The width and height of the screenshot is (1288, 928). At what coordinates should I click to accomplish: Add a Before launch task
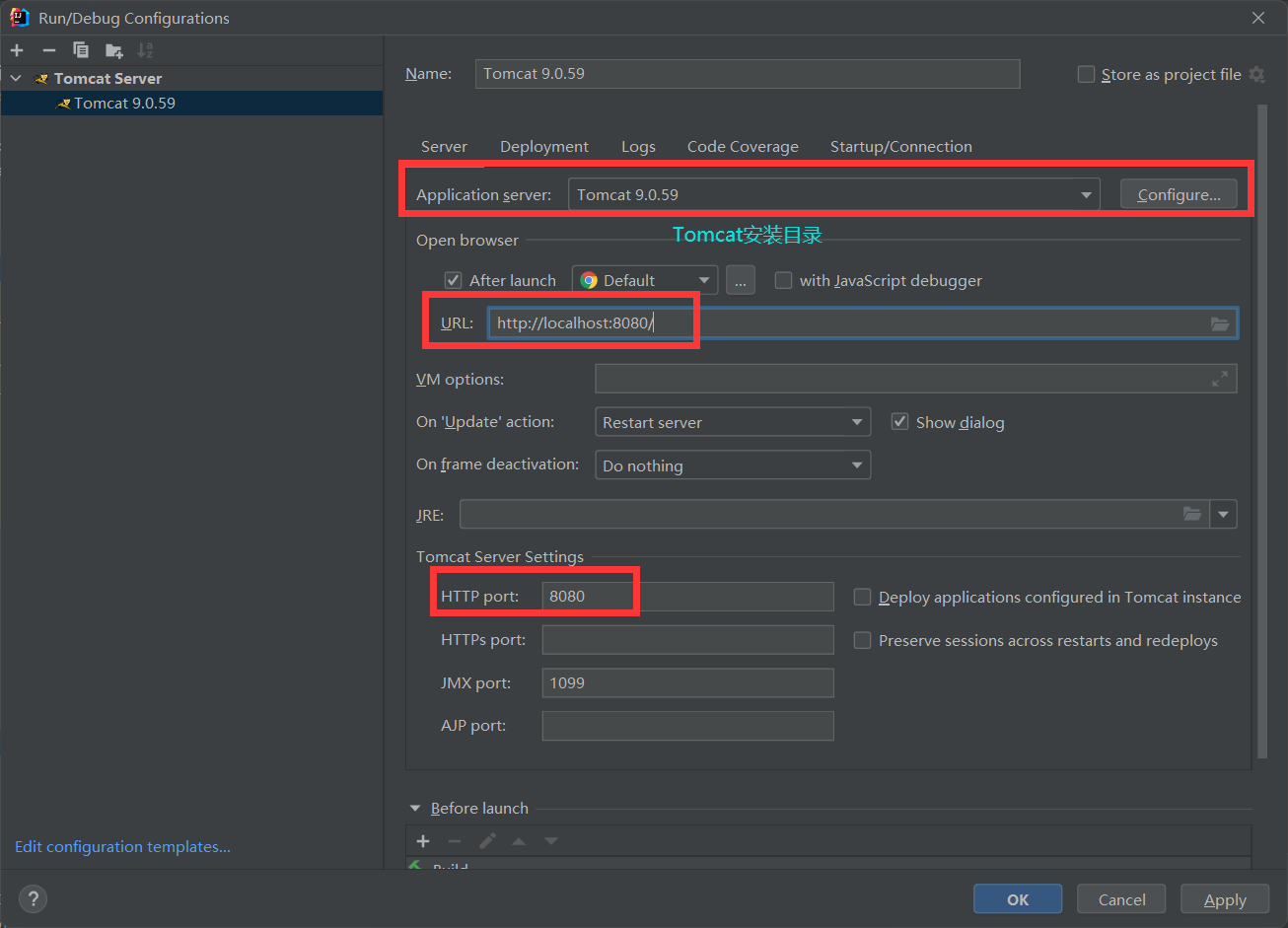(x=423, y=841)
